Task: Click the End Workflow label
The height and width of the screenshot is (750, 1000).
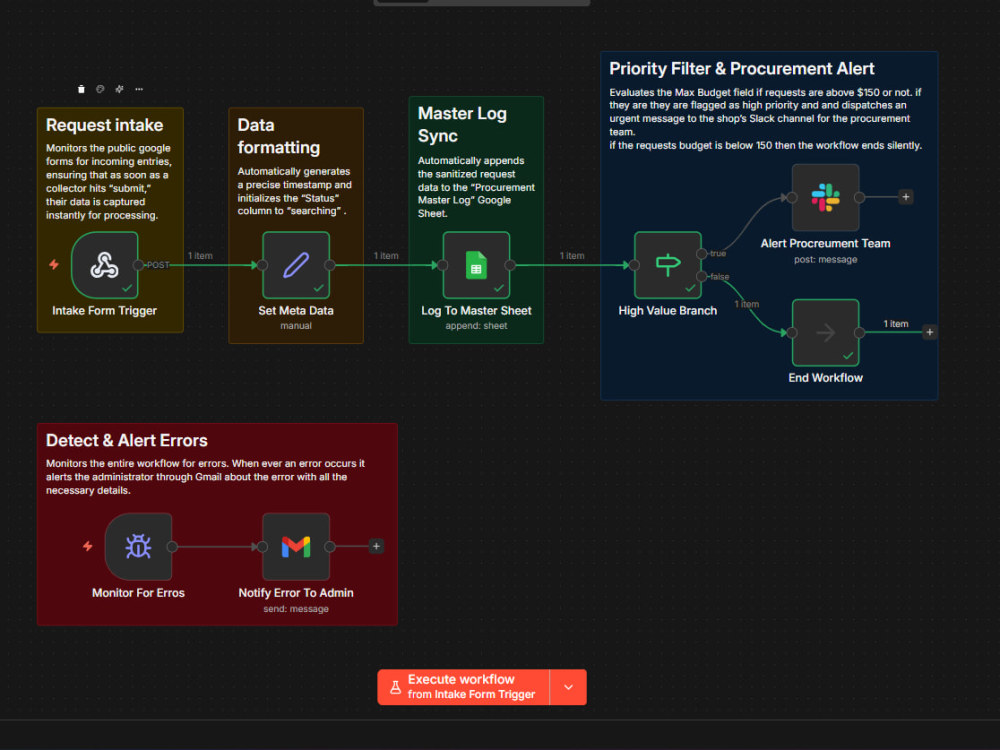Action: (x=825, y=378)
